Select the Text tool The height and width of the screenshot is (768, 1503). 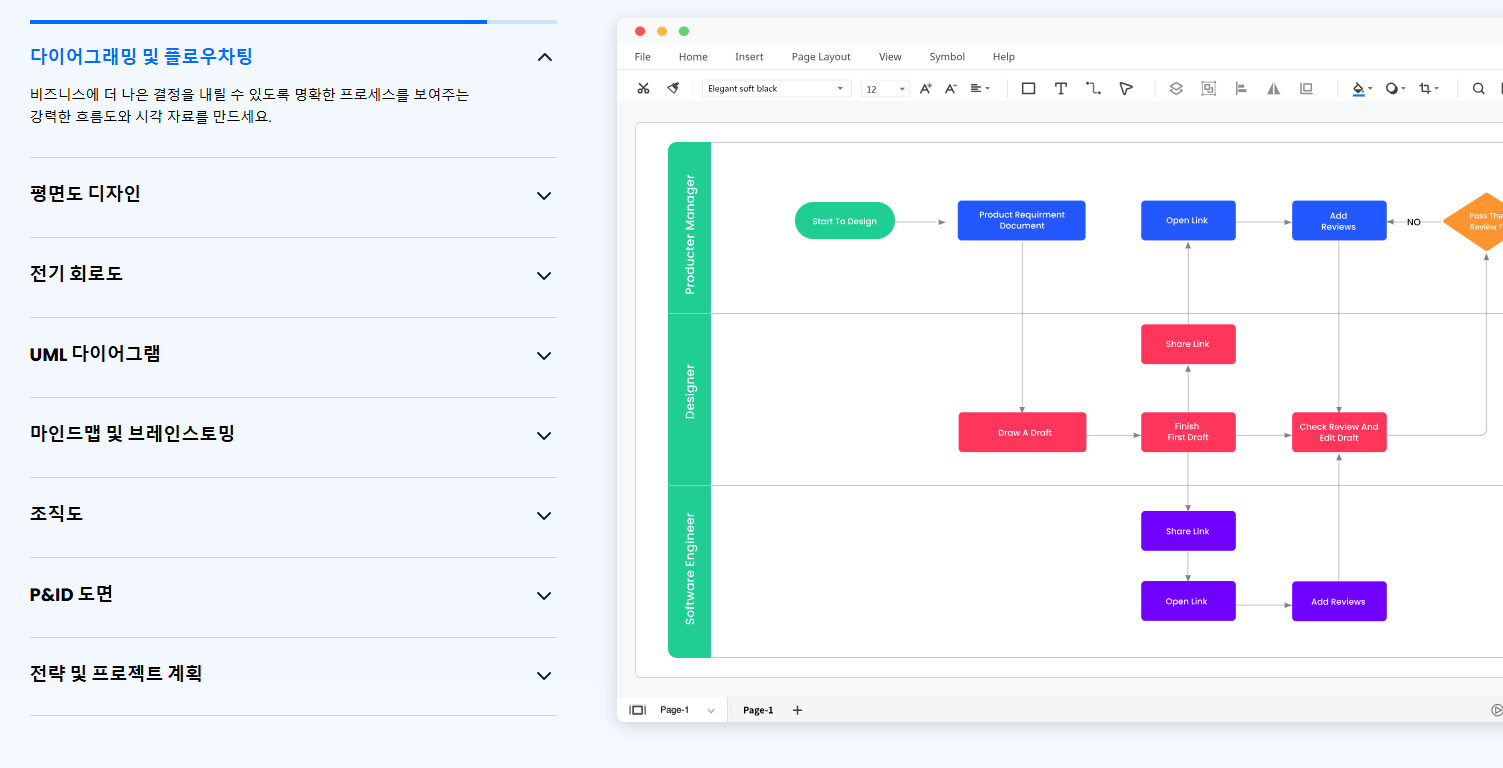(x=1061, y=88)
